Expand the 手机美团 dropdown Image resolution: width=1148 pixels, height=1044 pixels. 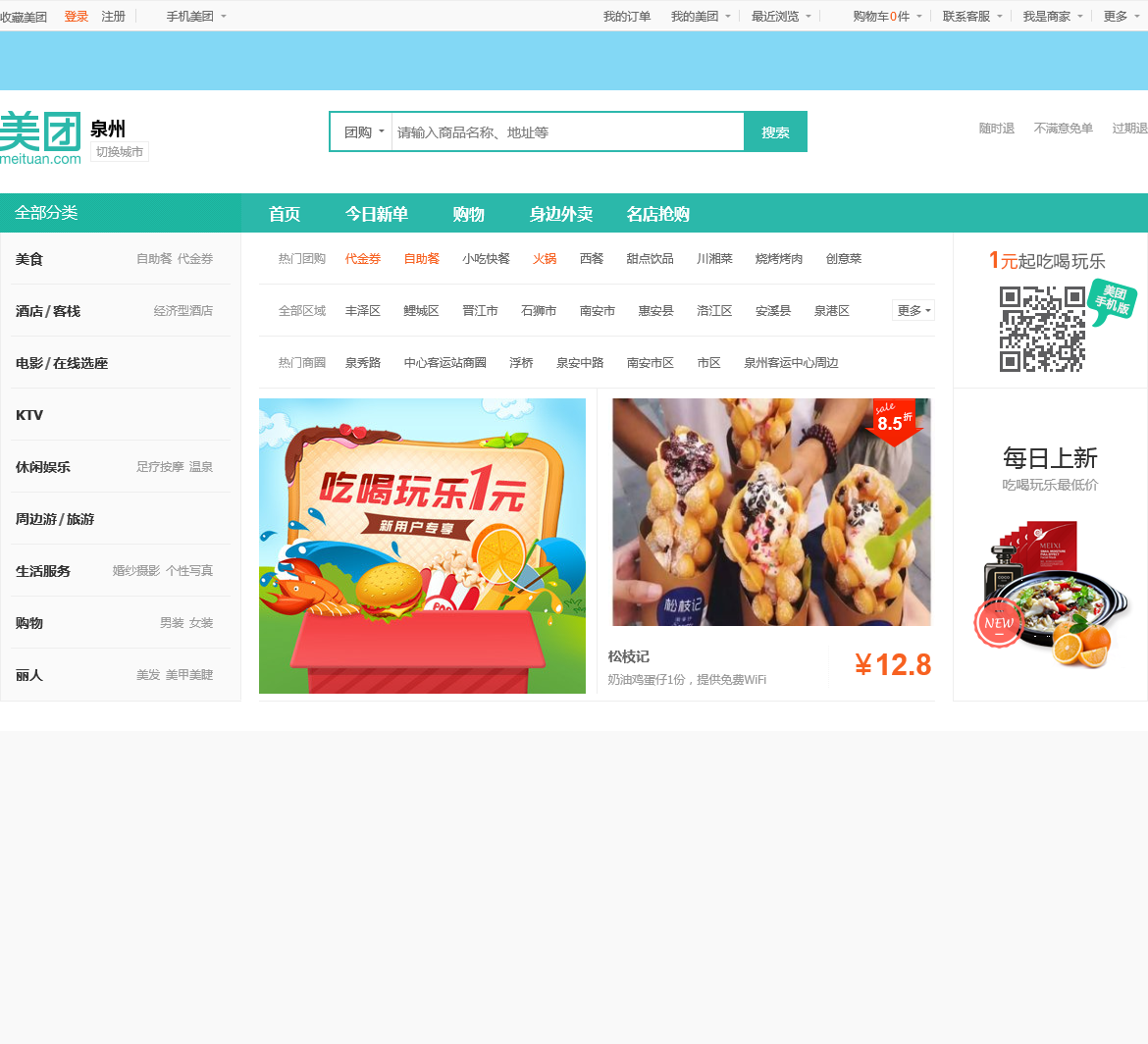pos(195,16)
